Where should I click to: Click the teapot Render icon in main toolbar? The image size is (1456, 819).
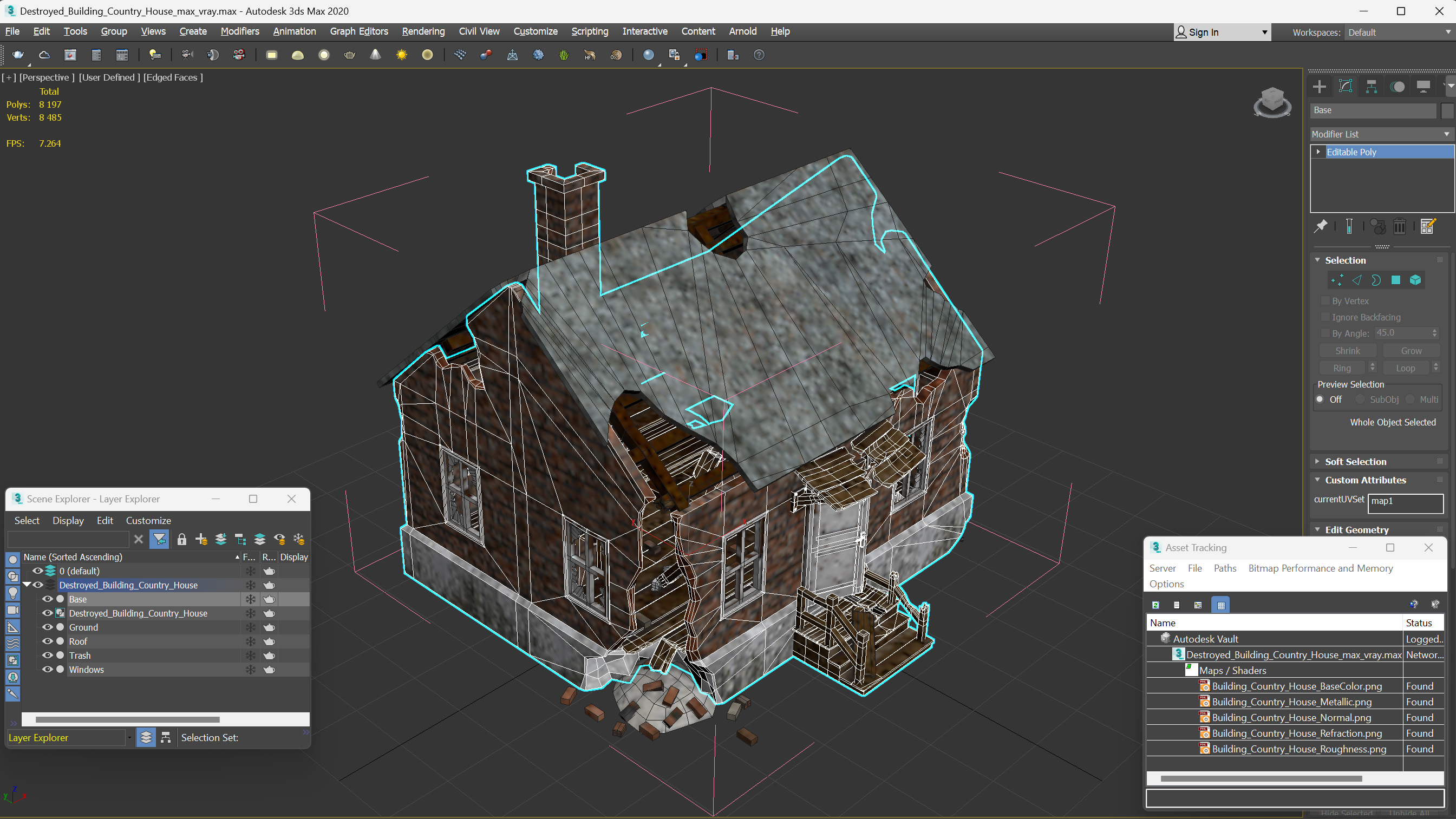click(x=18, y=55)
